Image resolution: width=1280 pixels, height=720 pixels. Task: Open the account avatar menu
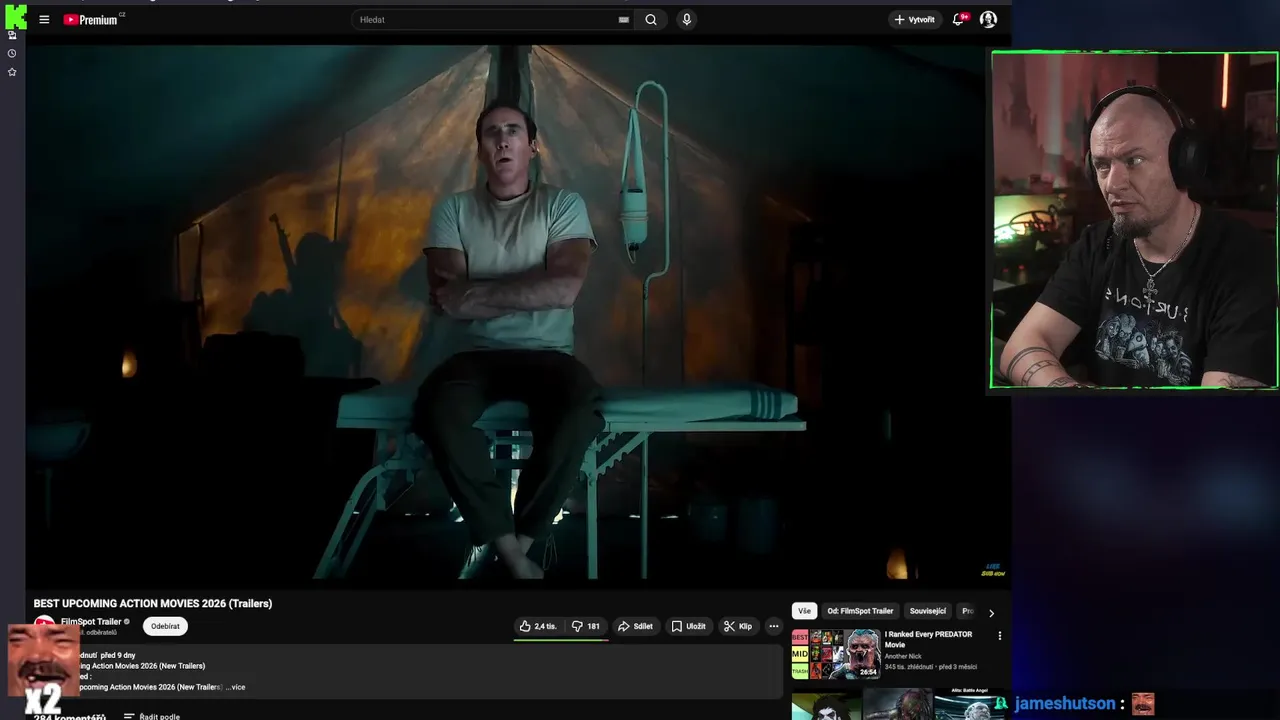click(988, 19)
